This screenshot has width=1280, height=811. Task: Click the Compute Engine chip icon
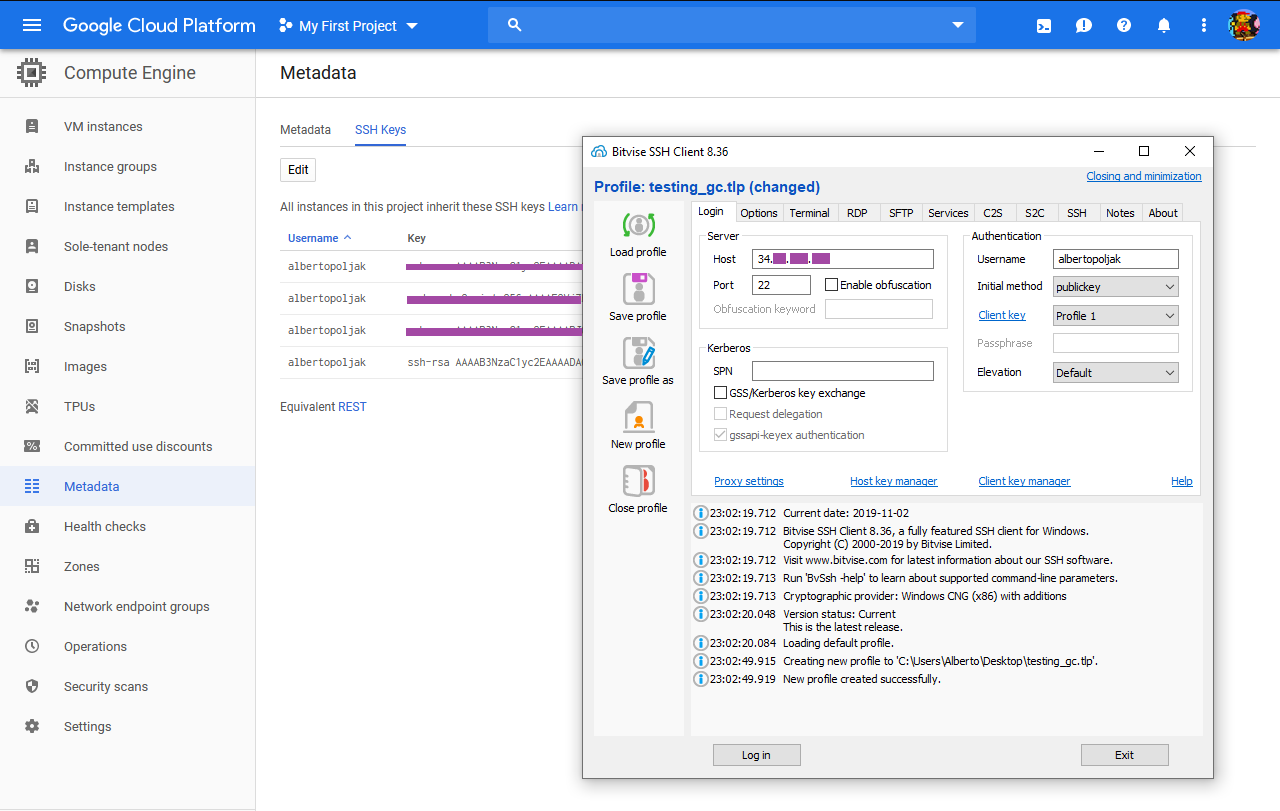tap(32, 73)
